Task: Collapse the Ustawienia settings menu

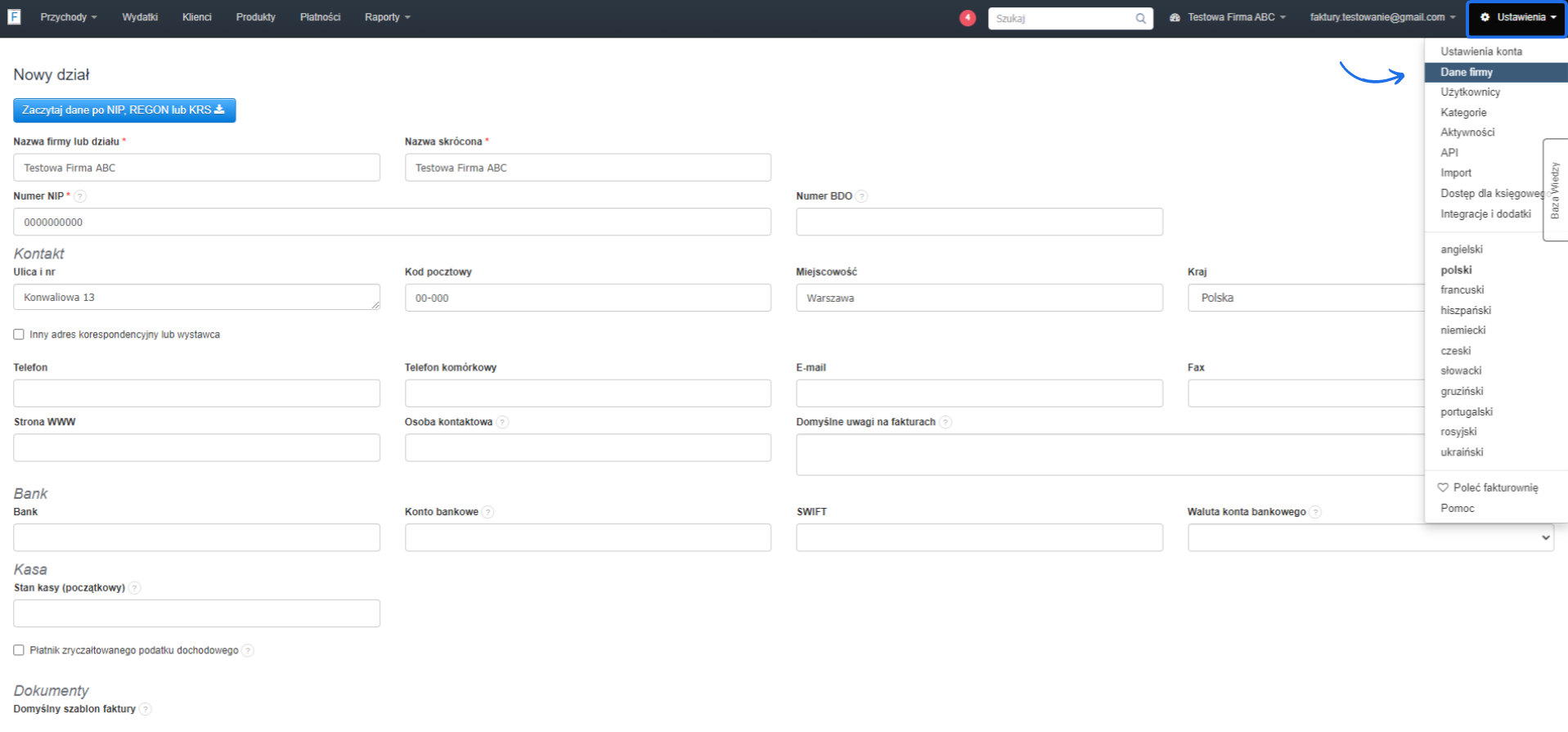Action: (1517, 18)
